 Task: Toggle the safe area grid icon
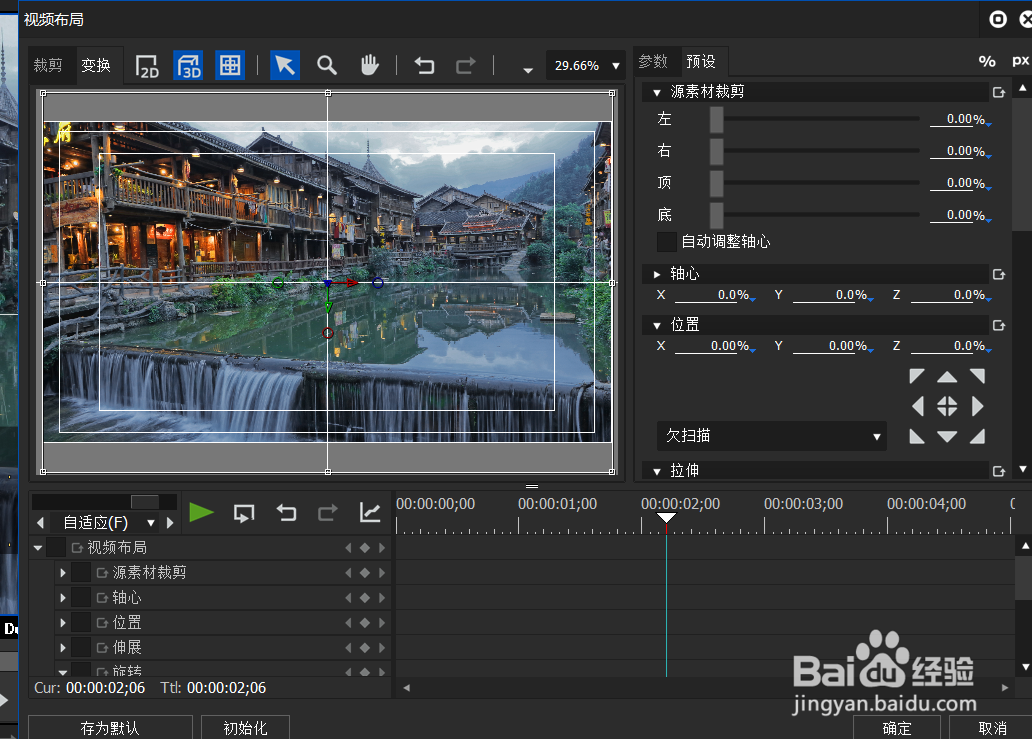230,66
